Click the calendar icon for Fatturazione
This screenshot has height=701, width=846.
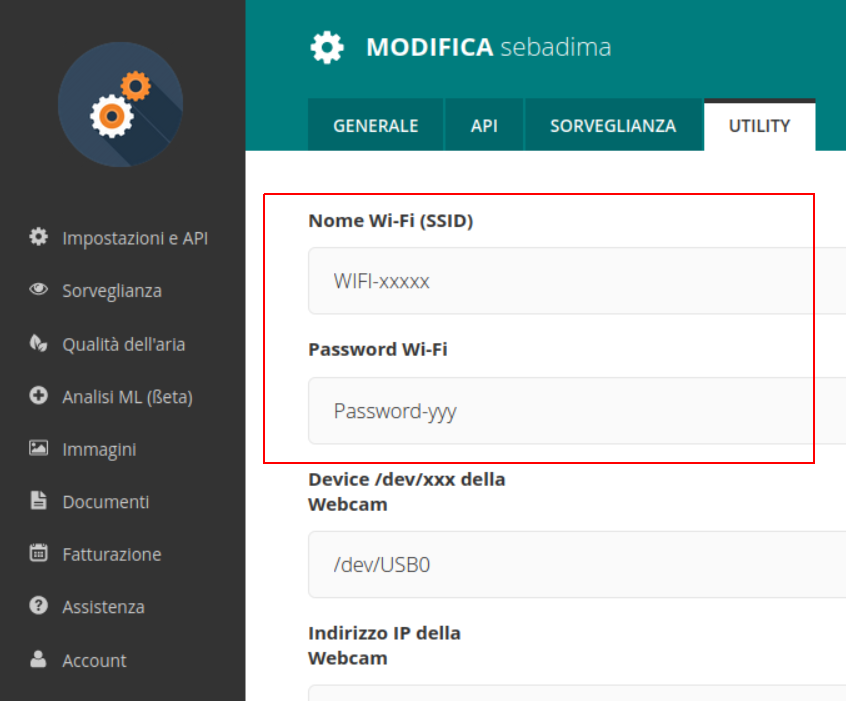[38, 553]
